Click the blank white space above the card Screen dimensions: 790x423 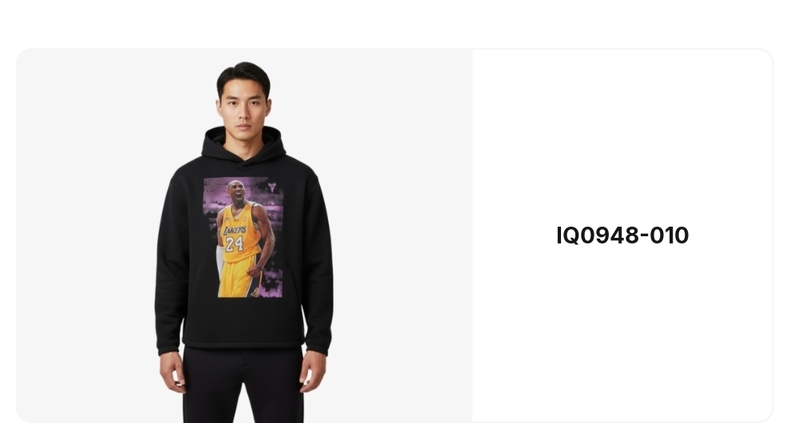pyautogui.click(x=395, y=23)
